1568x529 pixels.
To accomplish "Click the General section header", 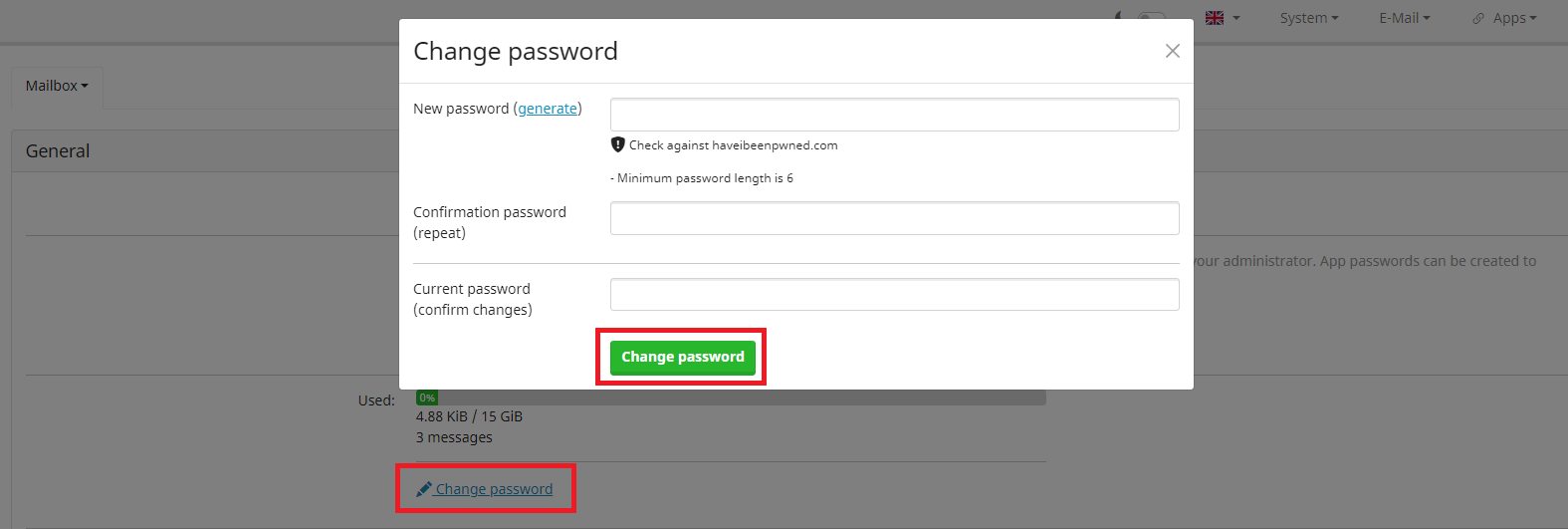I will click(58, 151).
